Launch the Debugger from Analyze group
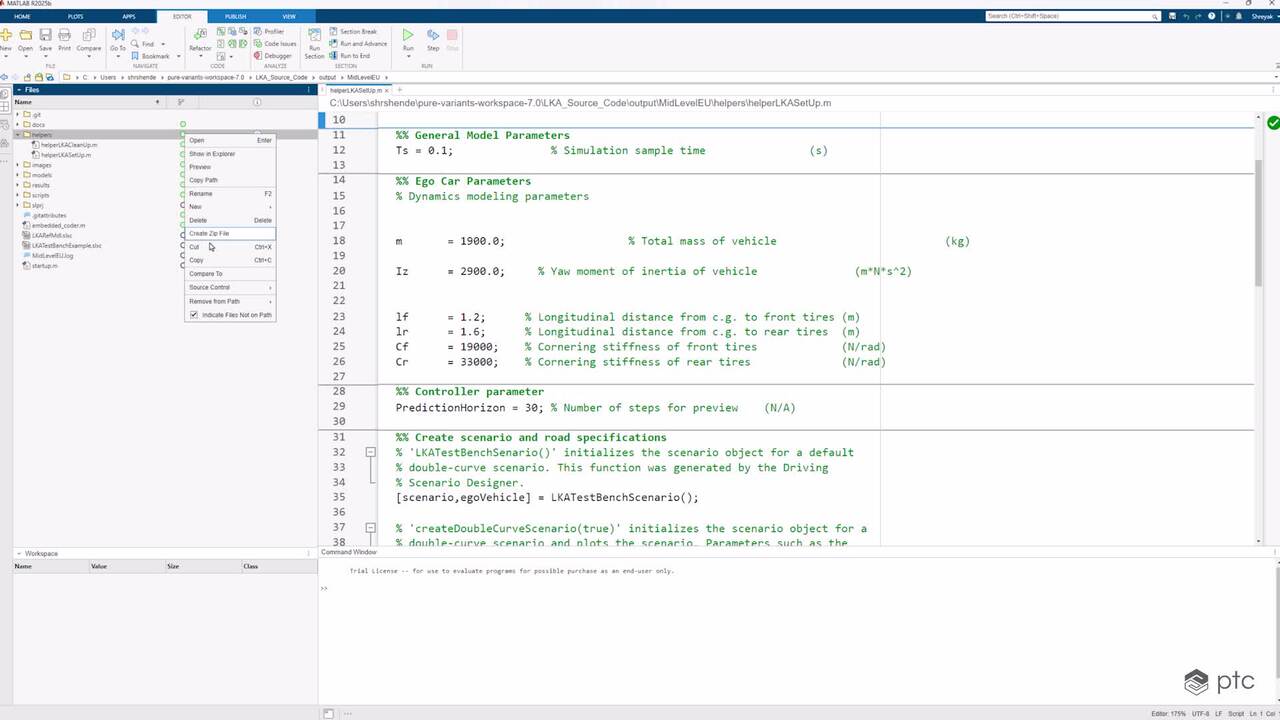 point(272,56)
